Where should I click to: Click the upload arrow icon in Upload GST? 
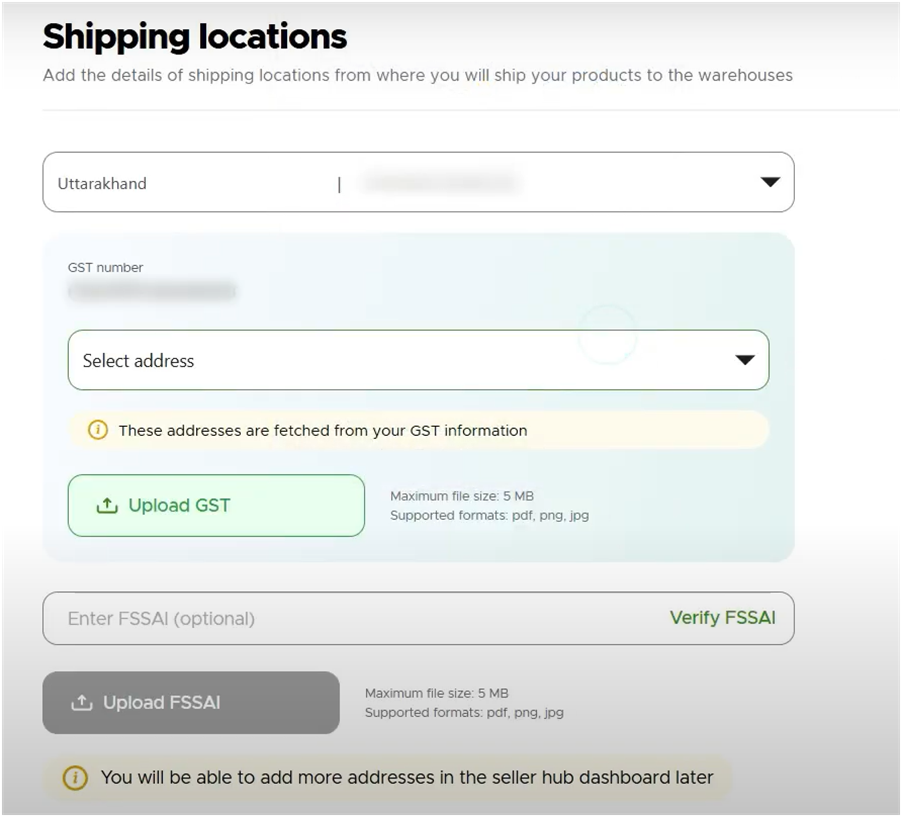click(107, 506)
